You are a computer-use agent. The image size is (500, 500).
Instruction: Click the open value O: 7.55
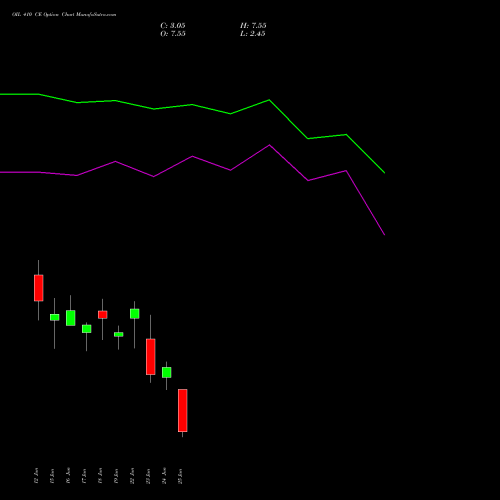[x=173, y=34]
